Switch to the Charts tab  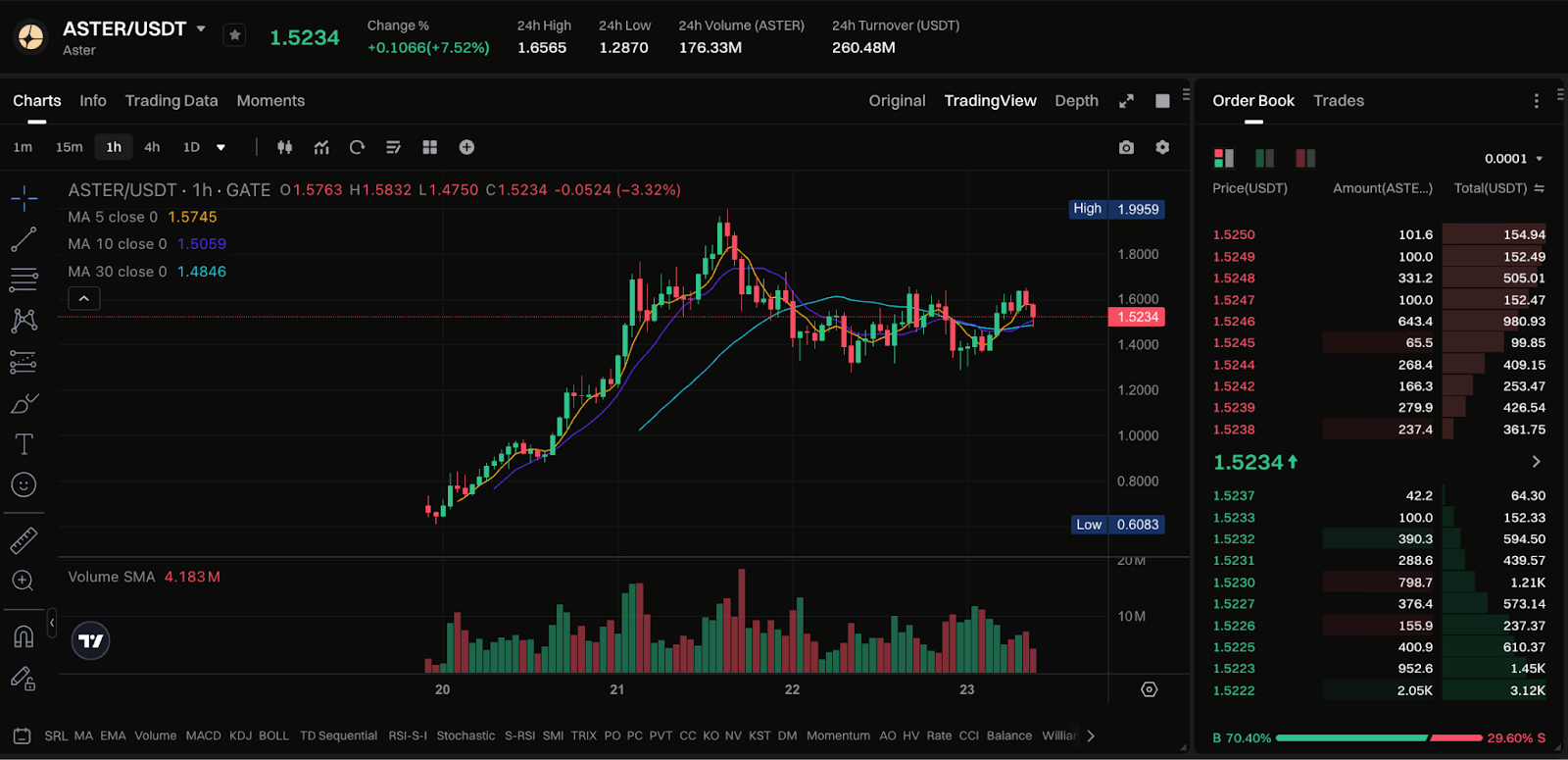[x=37, y=101]
